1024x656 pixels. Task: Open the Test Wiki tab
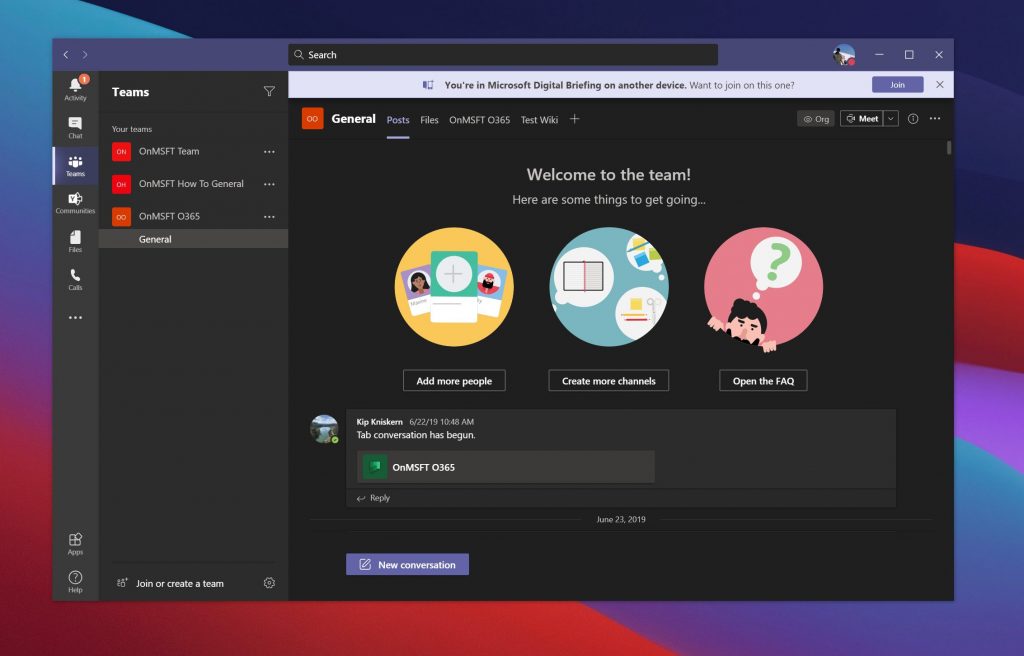(x=539, y=120)
